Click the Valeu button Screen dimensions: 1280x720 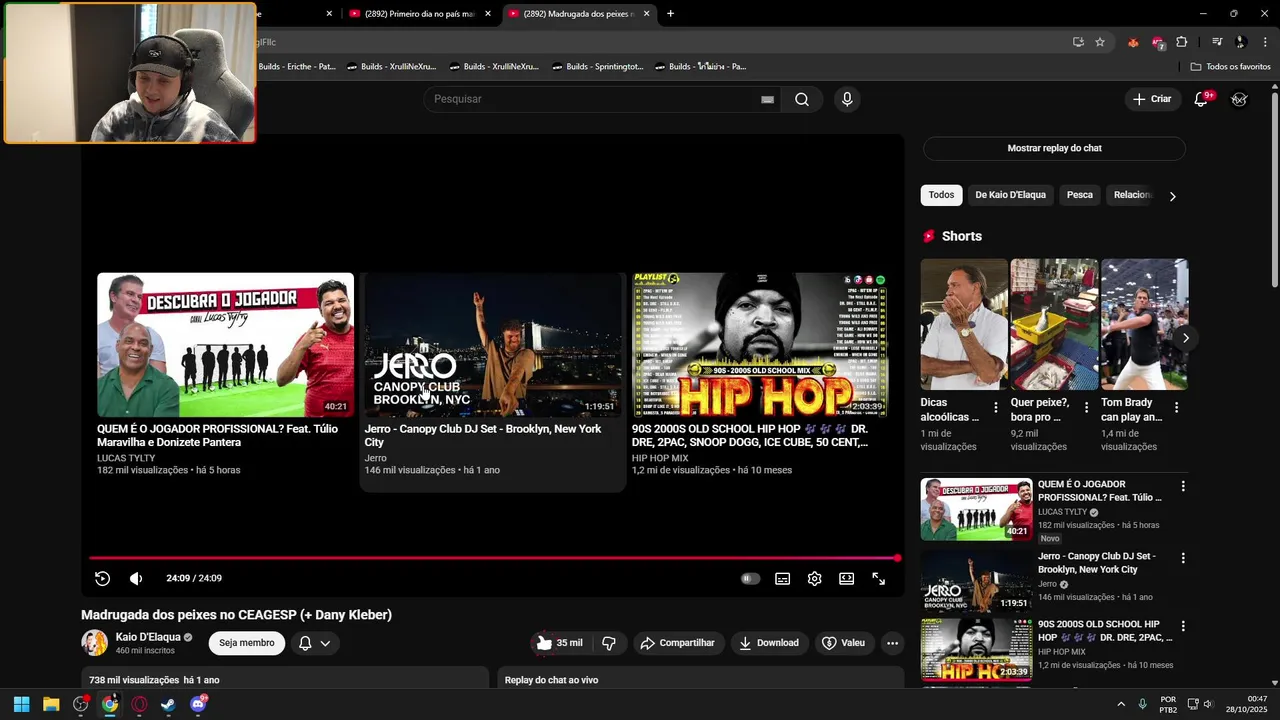[844, 643]
